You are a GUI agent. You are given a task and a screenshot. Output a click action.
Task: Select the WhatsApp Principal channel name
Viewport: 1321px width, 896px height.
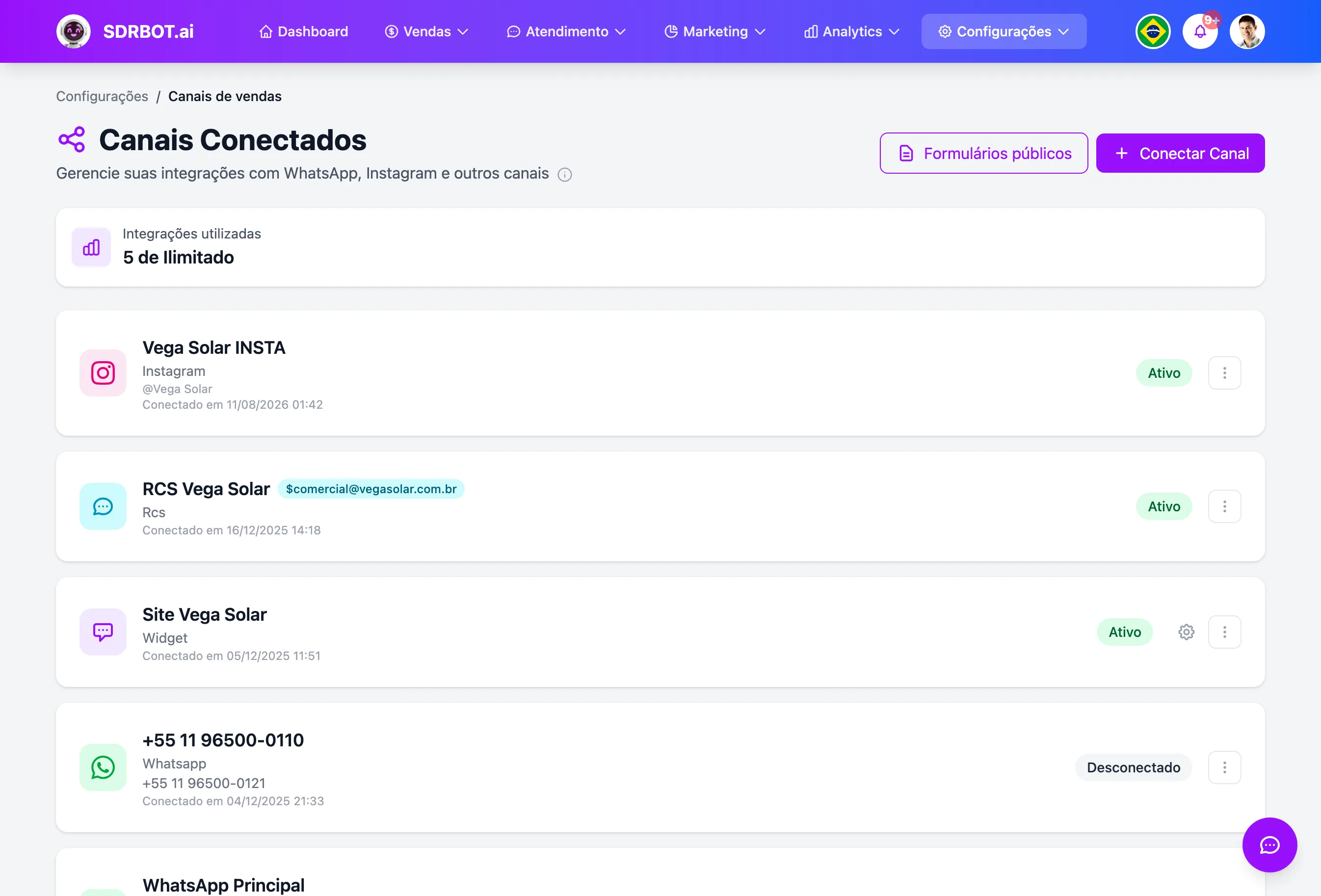(223, 885)
